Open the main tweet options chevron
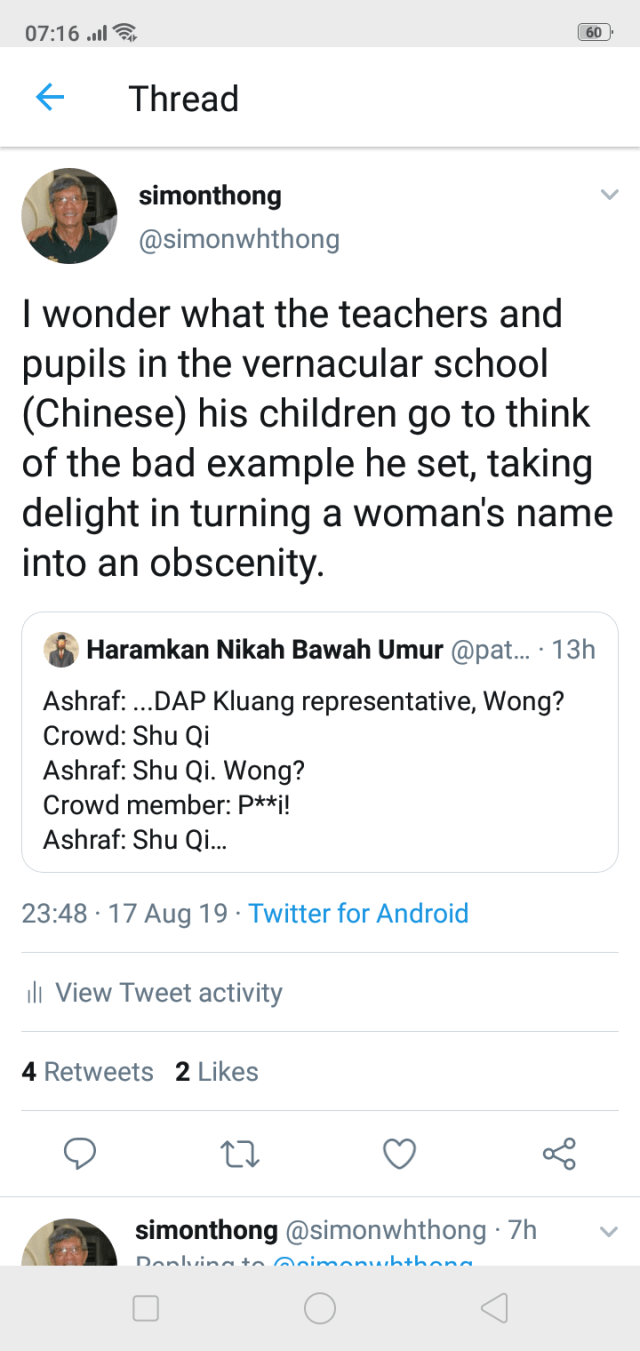The image size is (640, 1351). click(609, 195)
